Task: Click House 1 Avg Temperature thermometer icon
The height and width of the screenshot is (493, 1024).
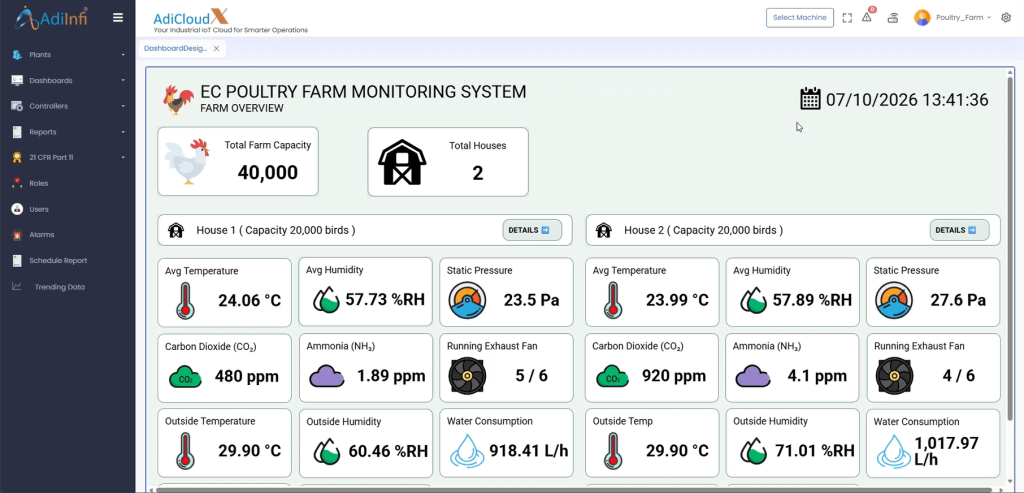Action: pos(185,301)
